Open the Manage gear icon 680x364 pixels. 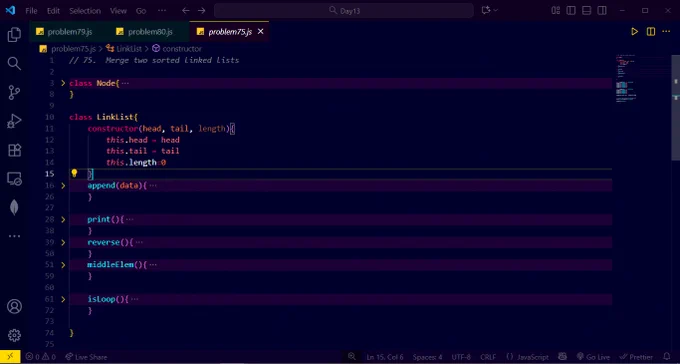(x=14, y=335)
